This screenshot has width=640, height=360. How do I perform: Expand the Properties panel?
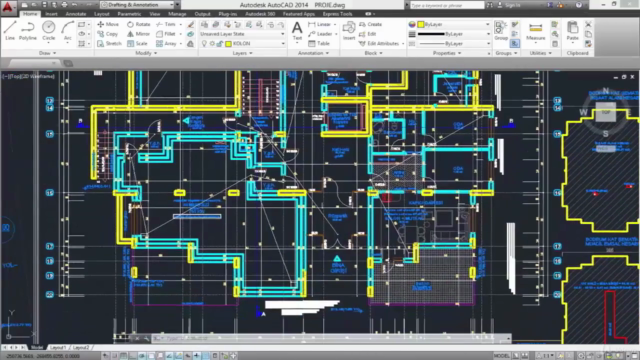(447, 53)
